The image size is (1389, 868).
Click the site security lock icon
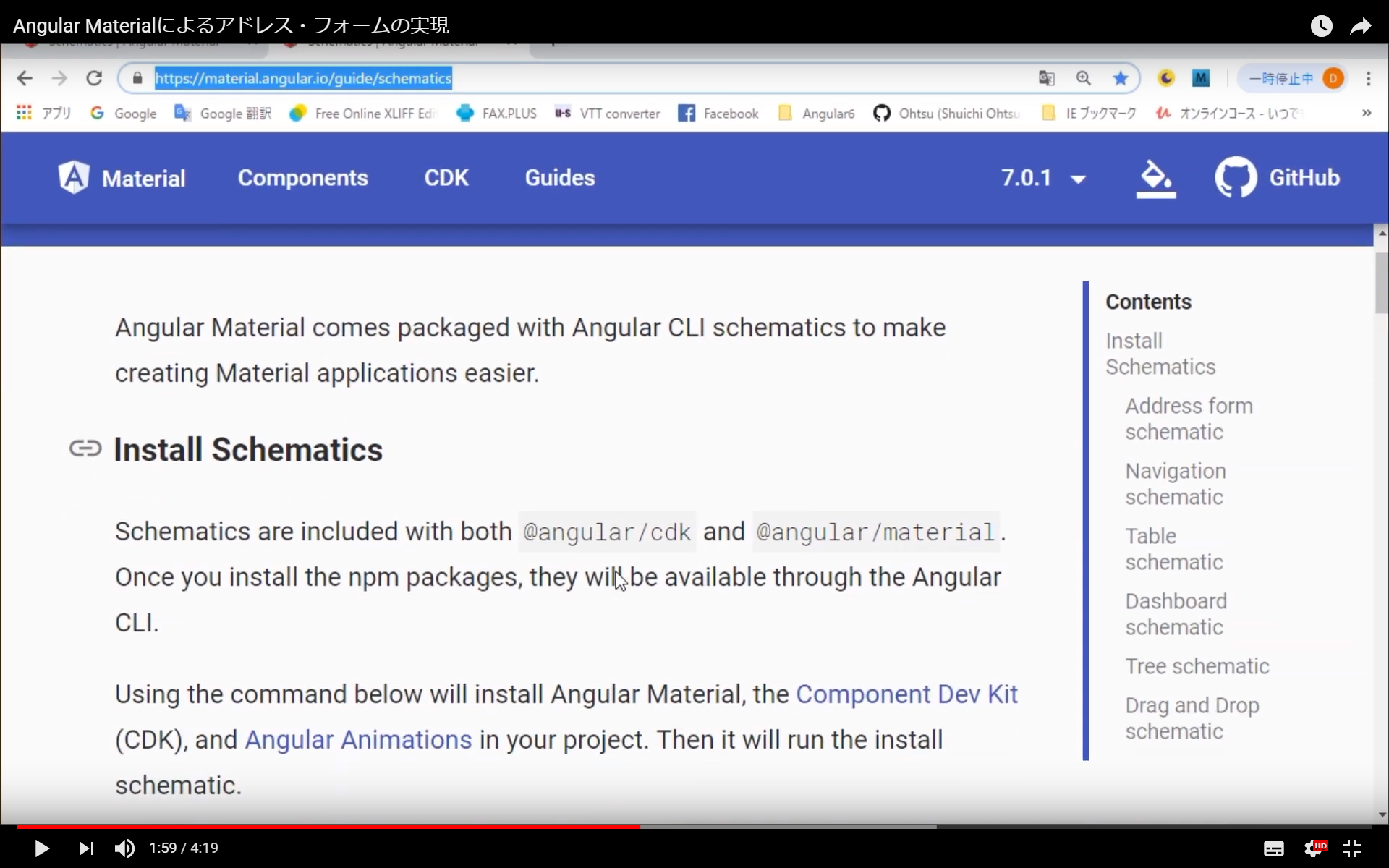[x=137, y=78]
